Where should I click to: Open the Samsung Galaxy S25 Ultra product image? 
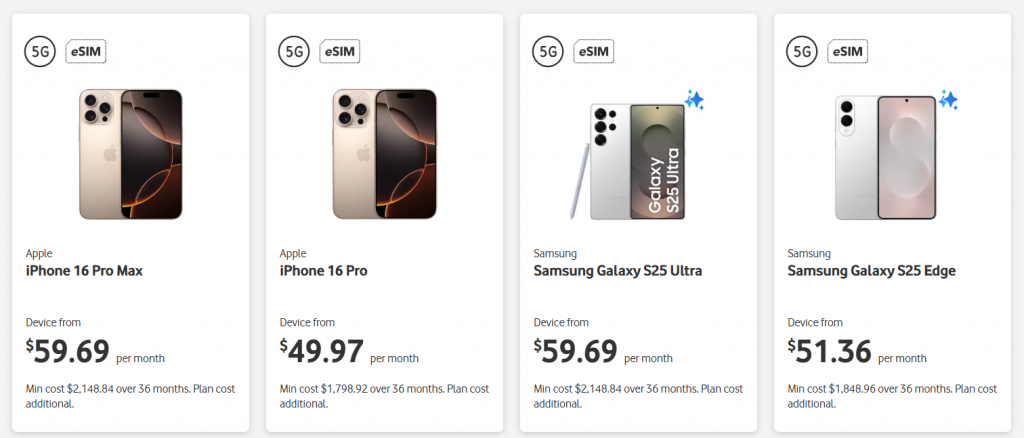tap(628, 161)
